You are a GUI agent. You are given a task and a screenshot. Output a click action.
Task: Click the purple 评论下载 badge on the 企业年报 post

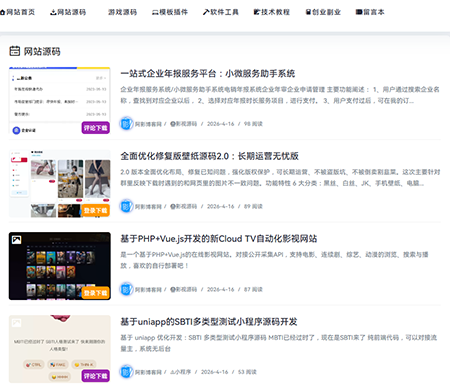tap(96, 128)
